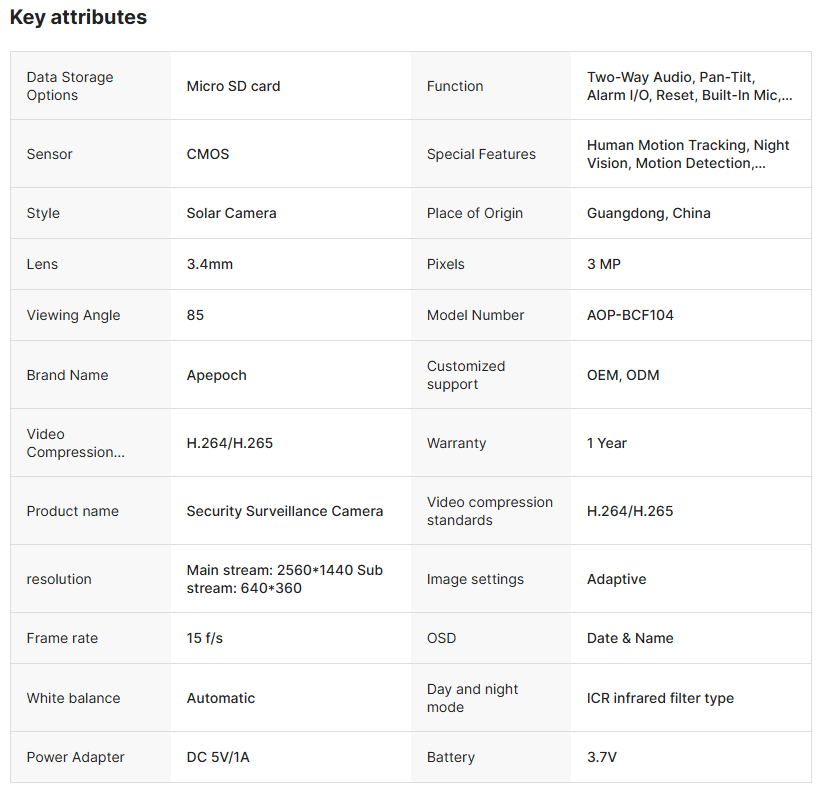Click the model number "AOP-BCF104"

coord(630,315)
